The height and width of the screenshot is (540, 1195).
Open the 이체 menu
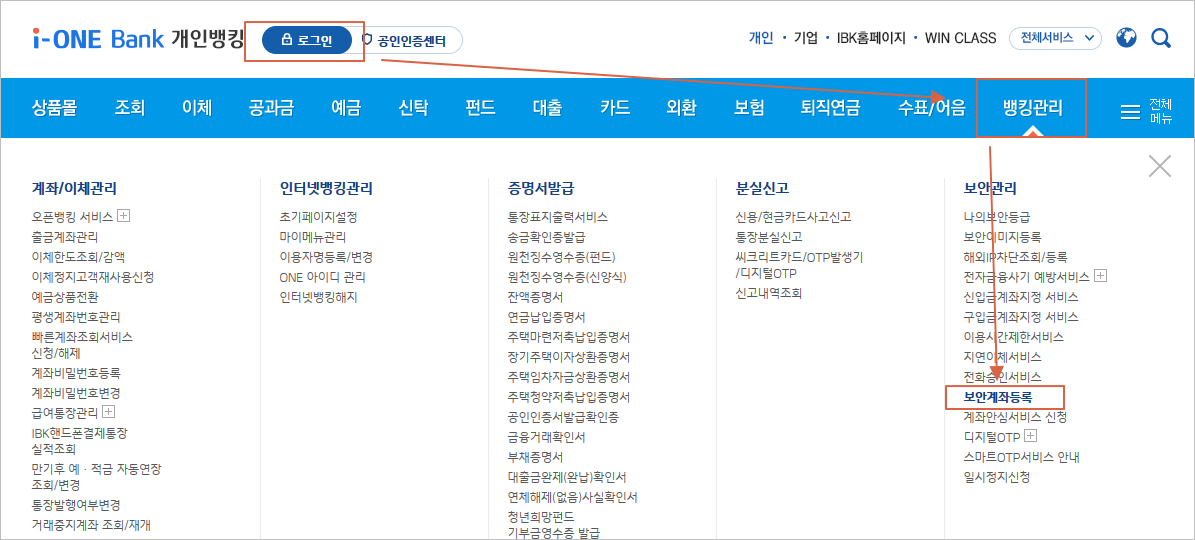197,108
